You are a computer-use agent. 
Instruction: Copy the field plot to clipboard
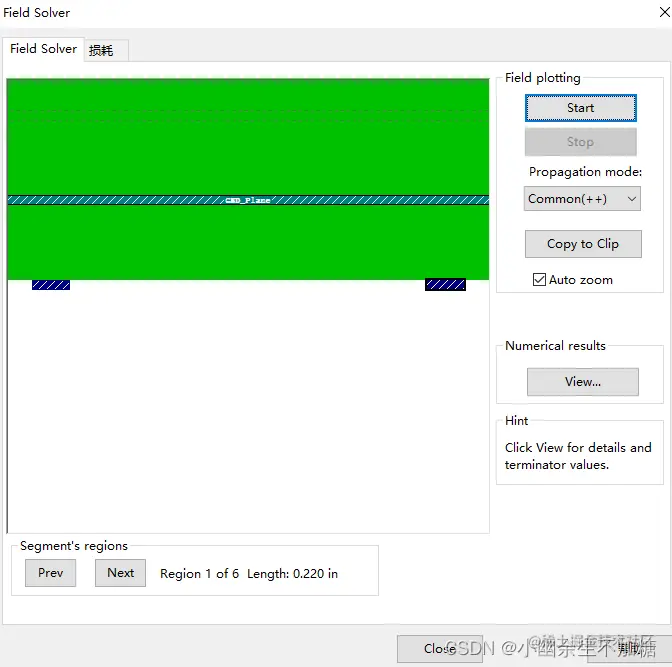583,244
